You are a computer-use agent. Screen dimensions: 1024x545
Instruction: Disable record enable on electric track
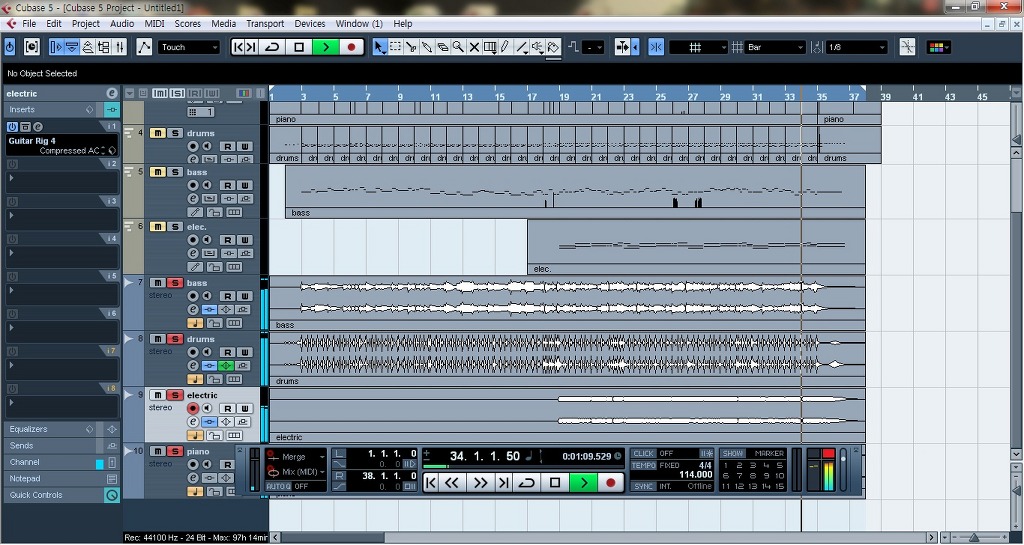(193, 409)
